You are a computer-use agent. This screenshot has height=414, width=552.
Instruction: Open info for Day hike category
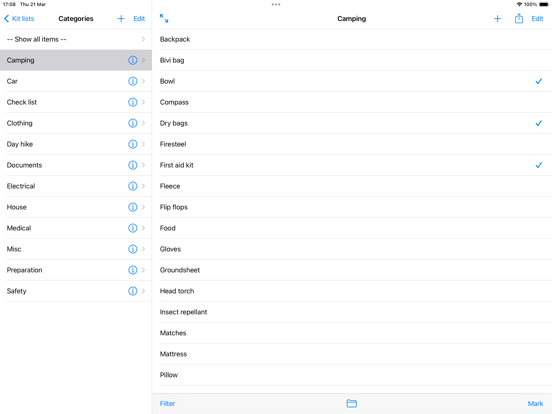coord(132,144)
